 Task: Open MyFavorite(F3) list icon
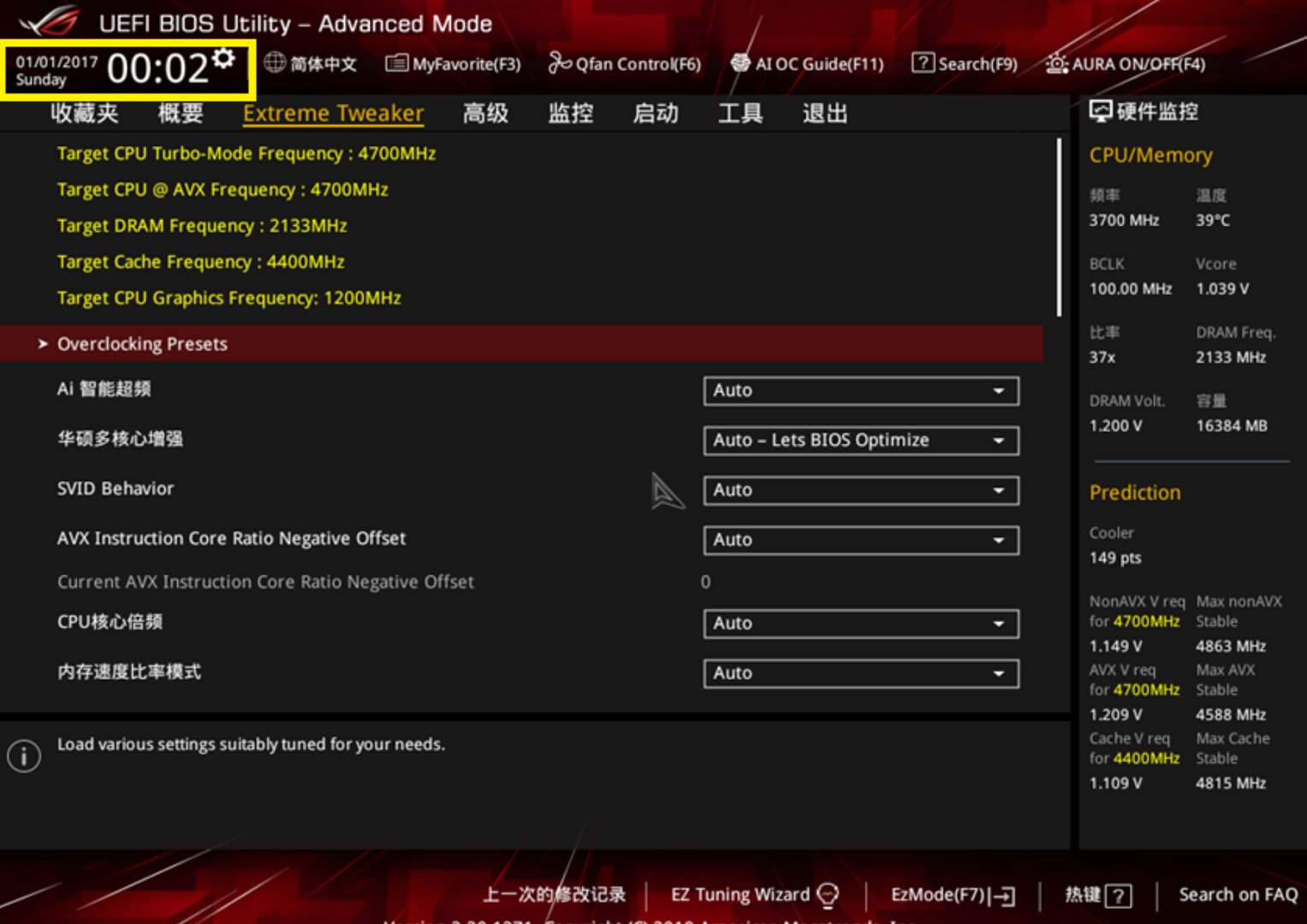point(396,63)
